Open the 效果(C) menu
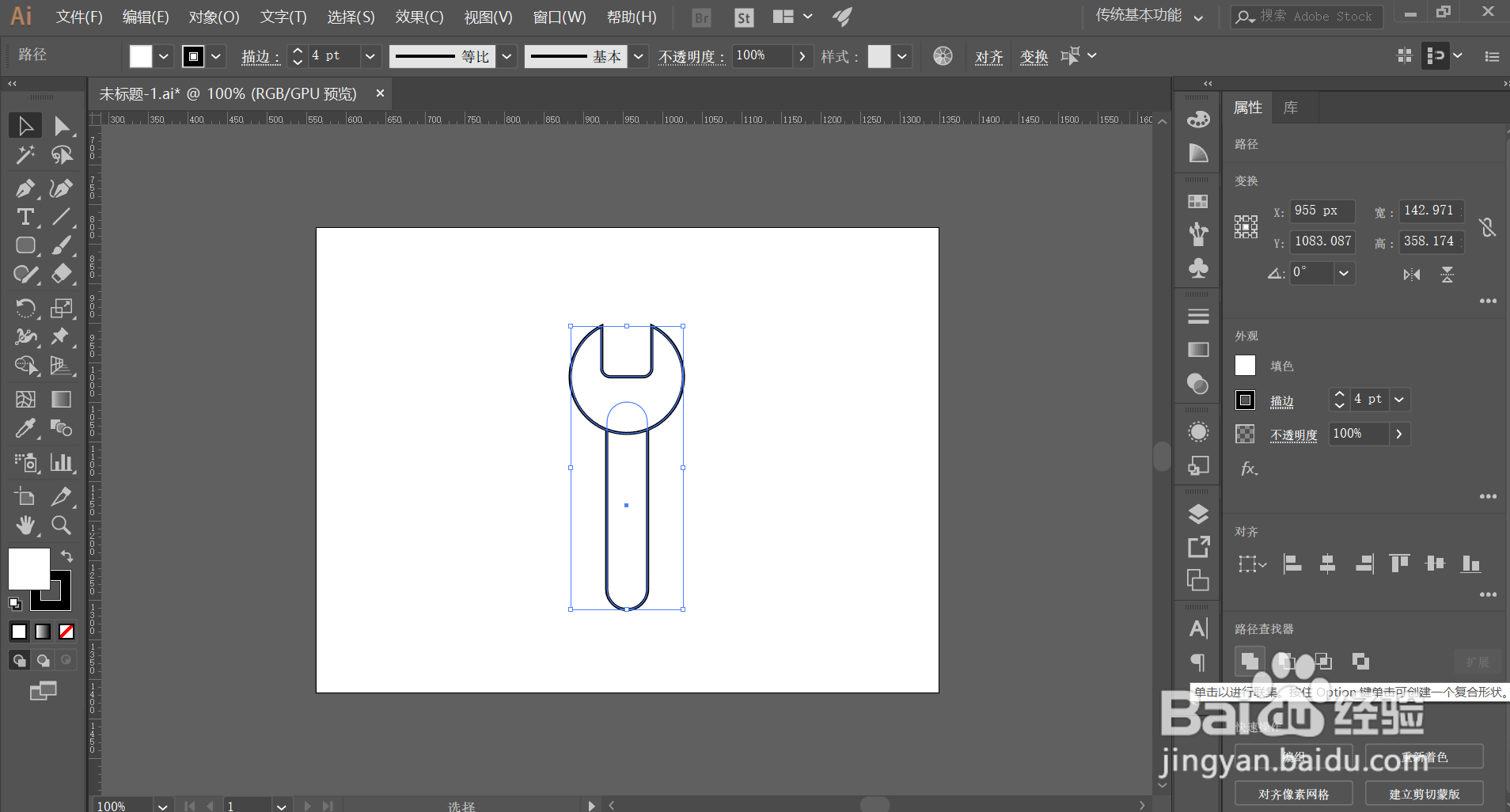Image resolution: width=1510 pixels, height=812 pixels. coord(419,17)
